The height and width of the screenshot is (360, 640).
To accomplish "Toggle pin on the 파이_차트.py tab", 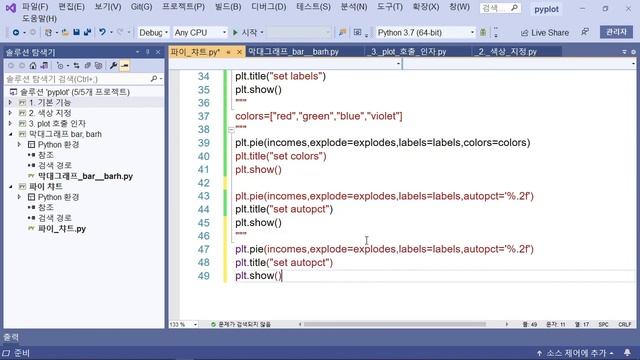I will coord(229,52).
